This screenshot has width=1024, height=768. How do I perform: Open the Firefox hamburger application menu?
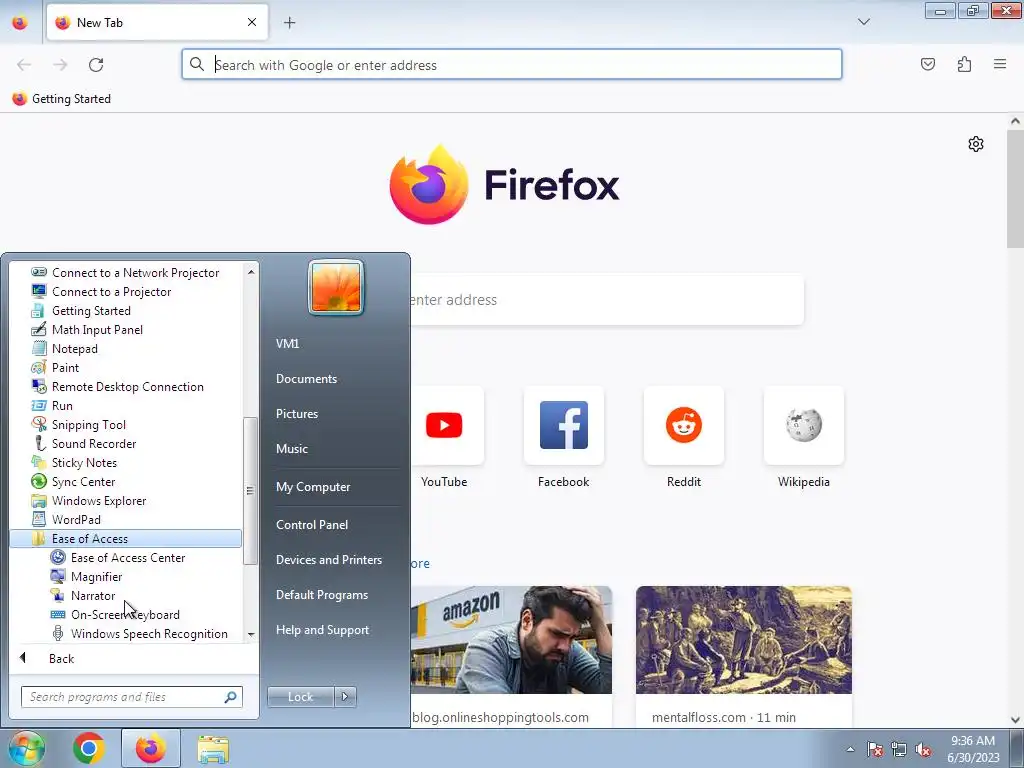1000,64
